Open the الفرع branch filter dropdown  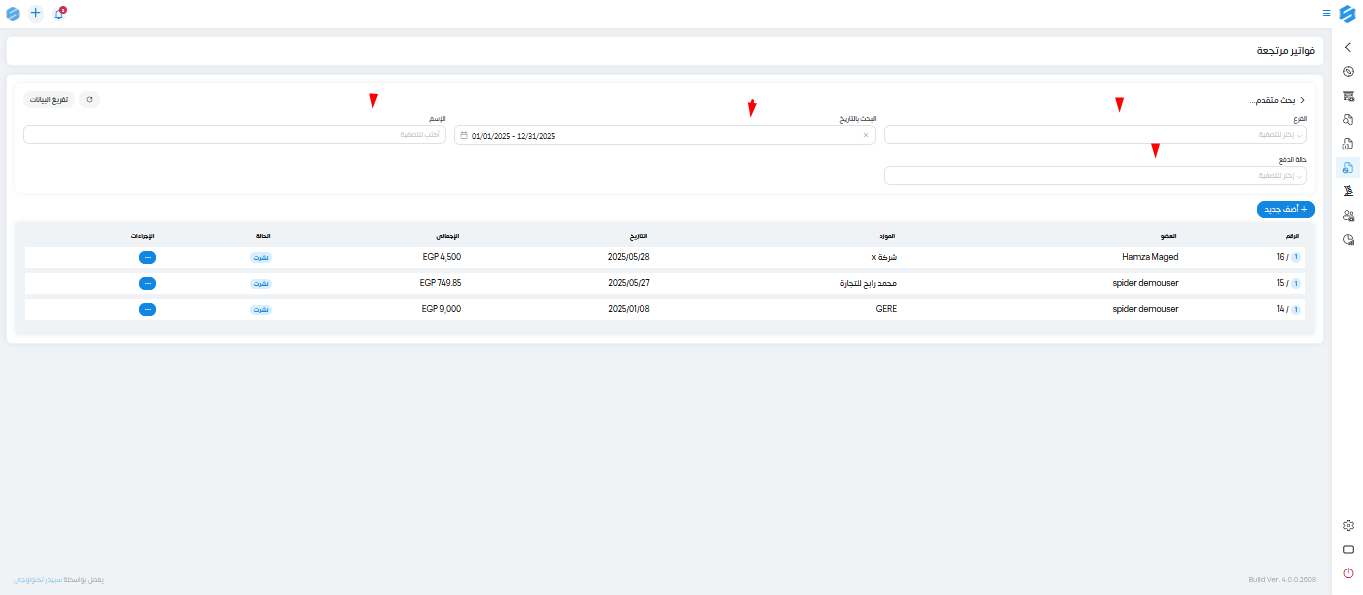point(1095,135)
